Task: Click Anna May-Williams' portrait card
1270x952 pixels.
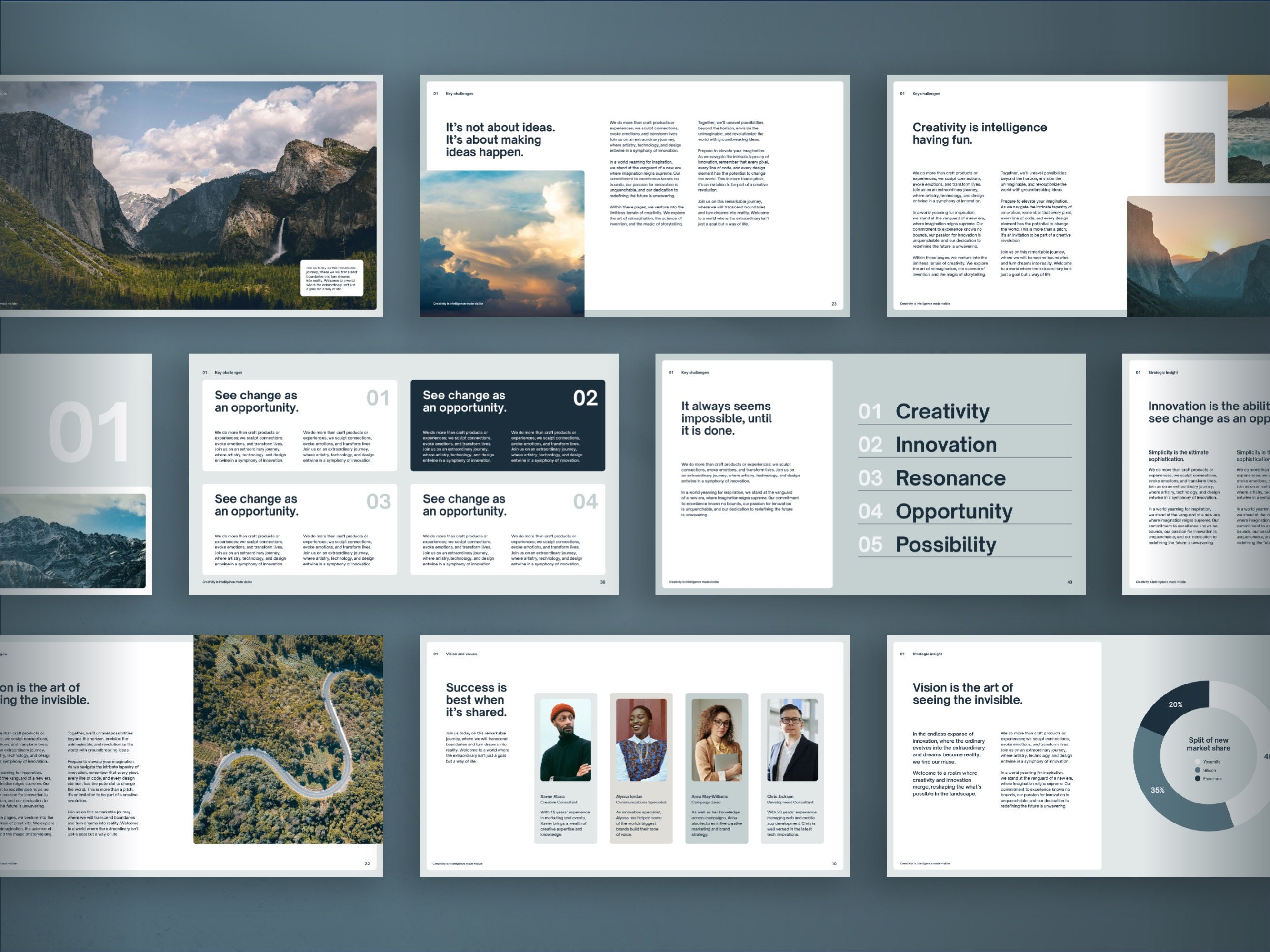Action: (717, 740)
